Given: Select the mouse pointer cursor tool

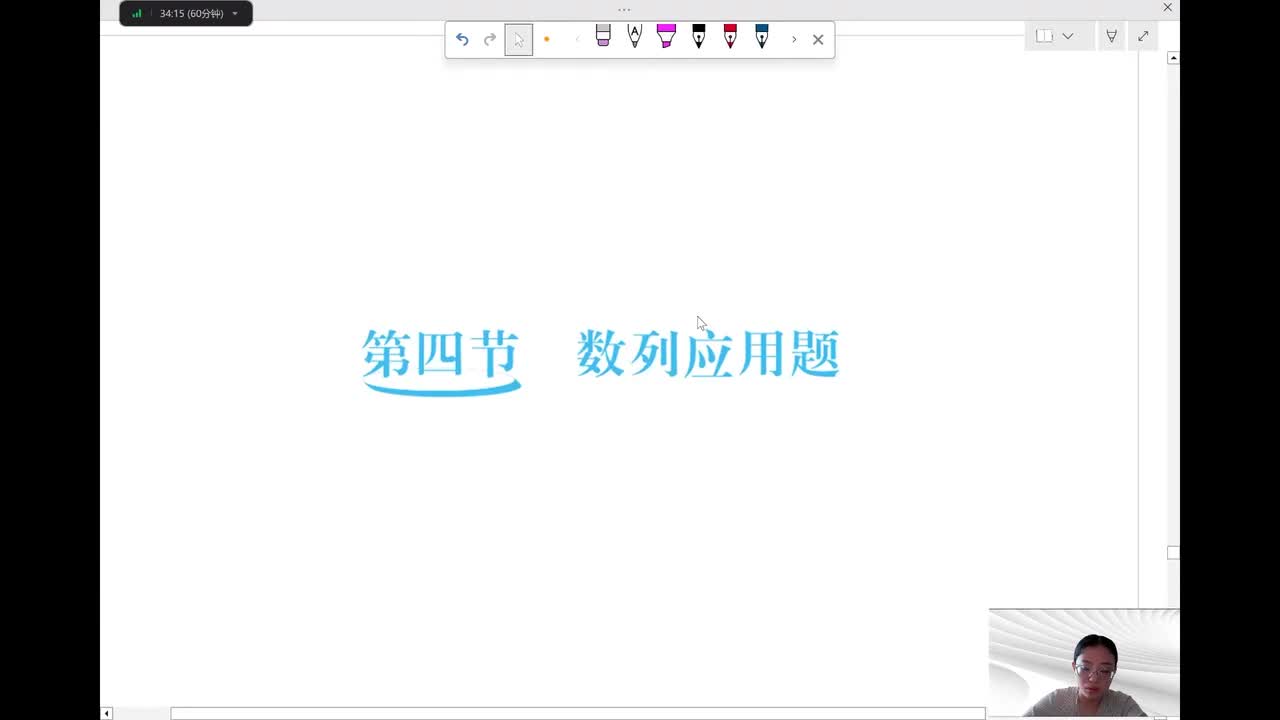Looking at the screenshot, I should coord(519,39).
